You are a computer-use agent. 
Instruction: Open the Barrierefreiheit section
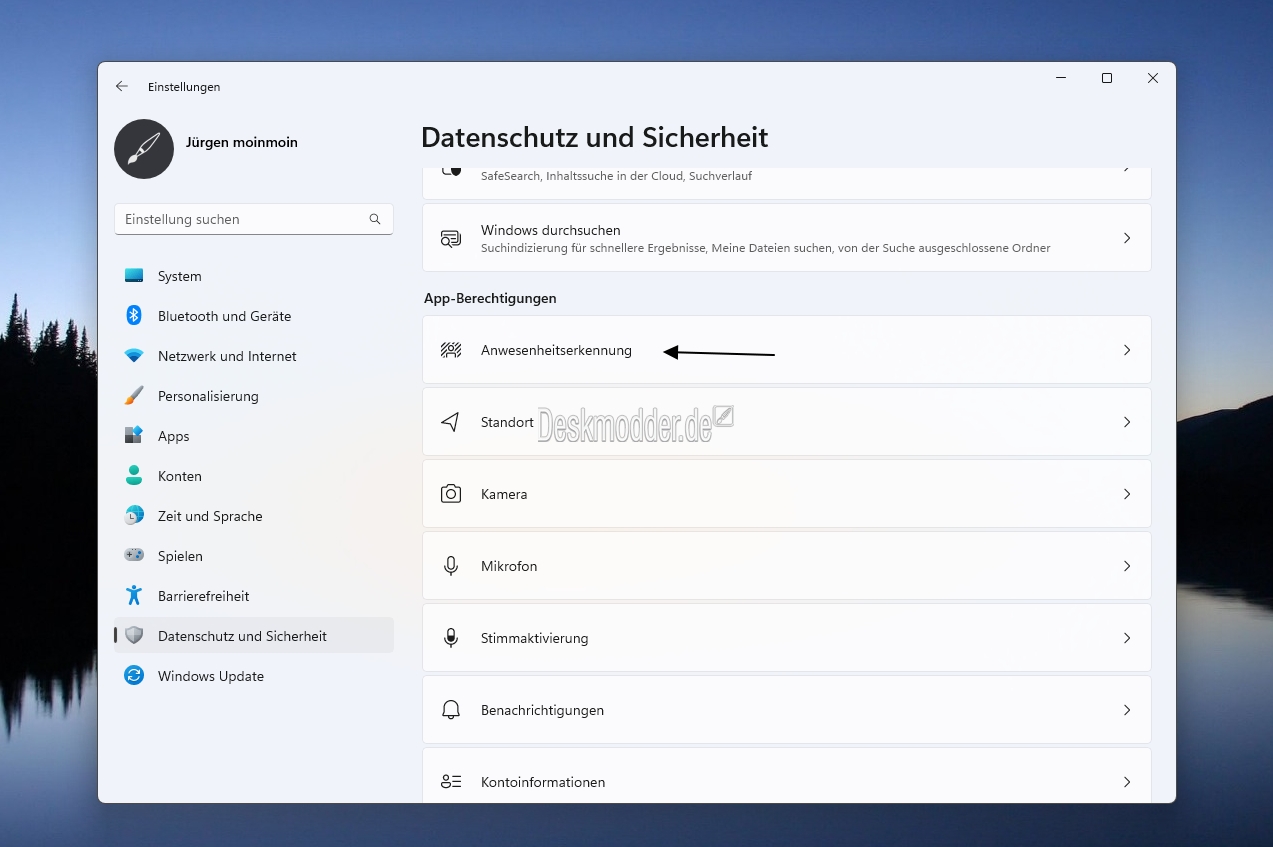[x=204, y=596]
